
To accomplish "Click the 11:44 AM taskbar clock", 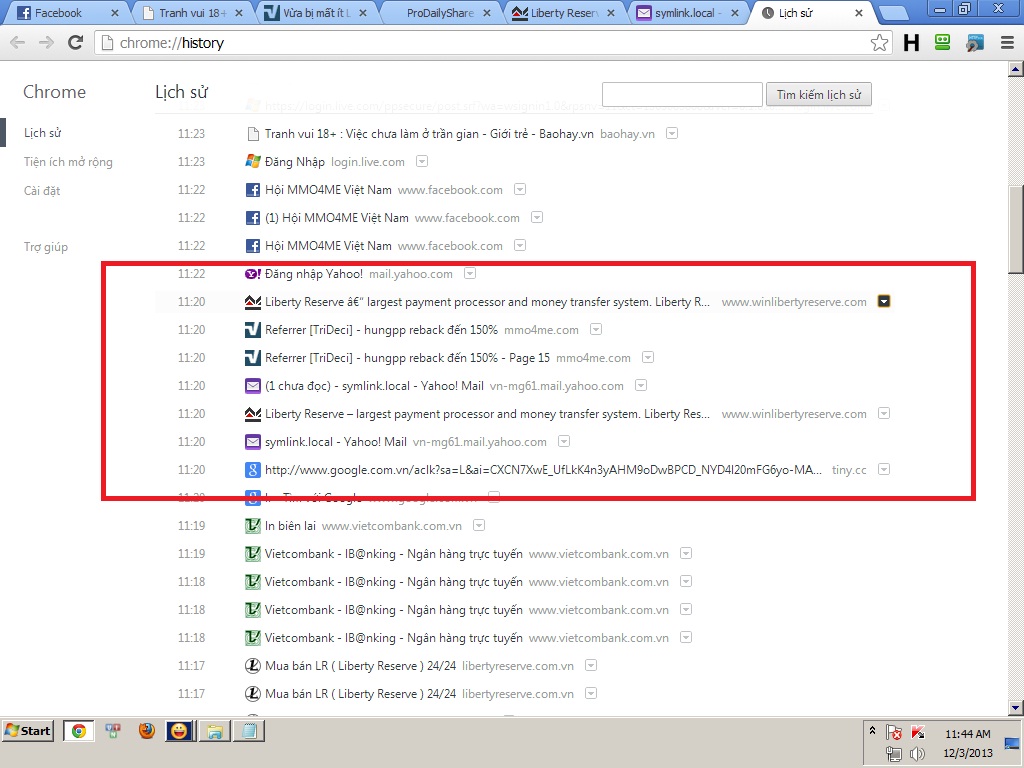I will click(967, 734).
